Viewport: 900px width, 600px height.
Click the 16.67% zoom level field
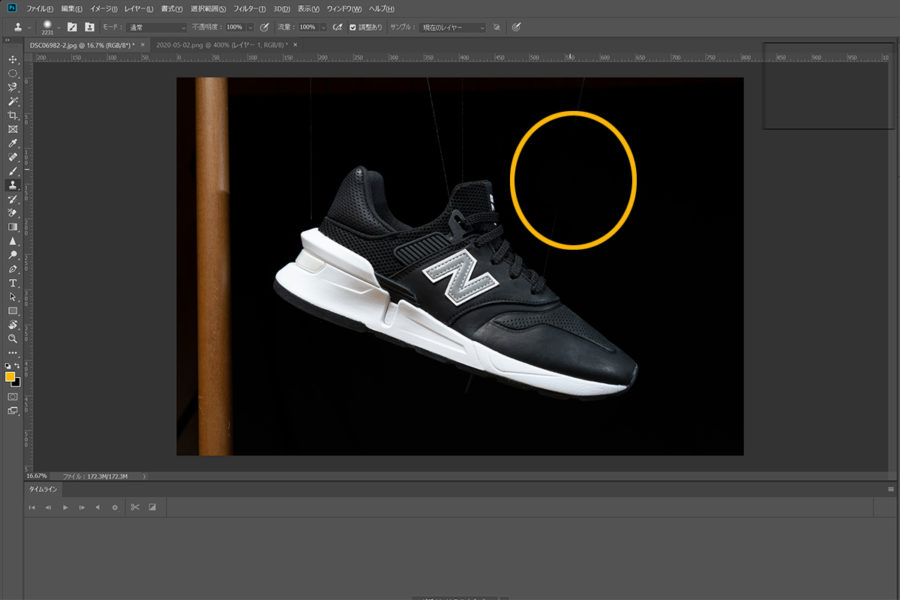point(37,476)
